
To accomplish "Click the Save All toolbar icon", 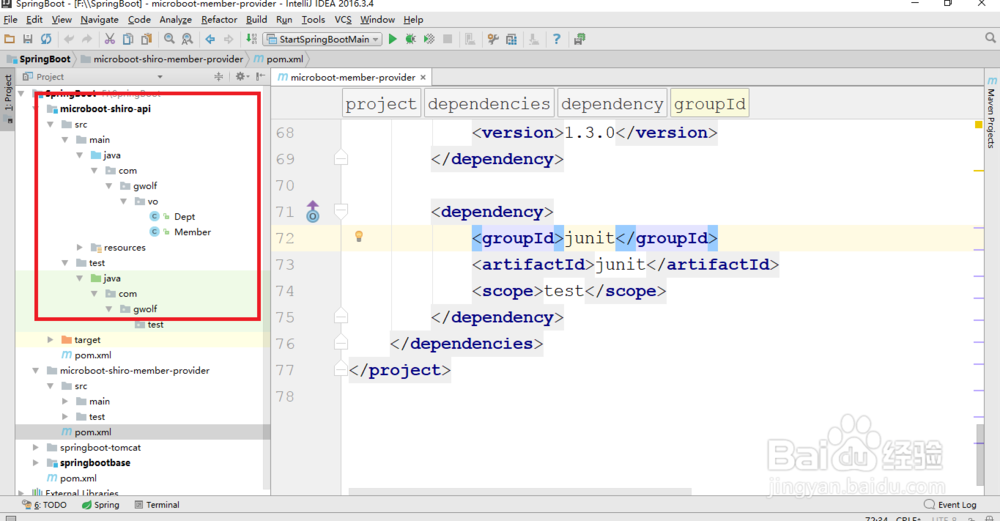I will (27, 39).
